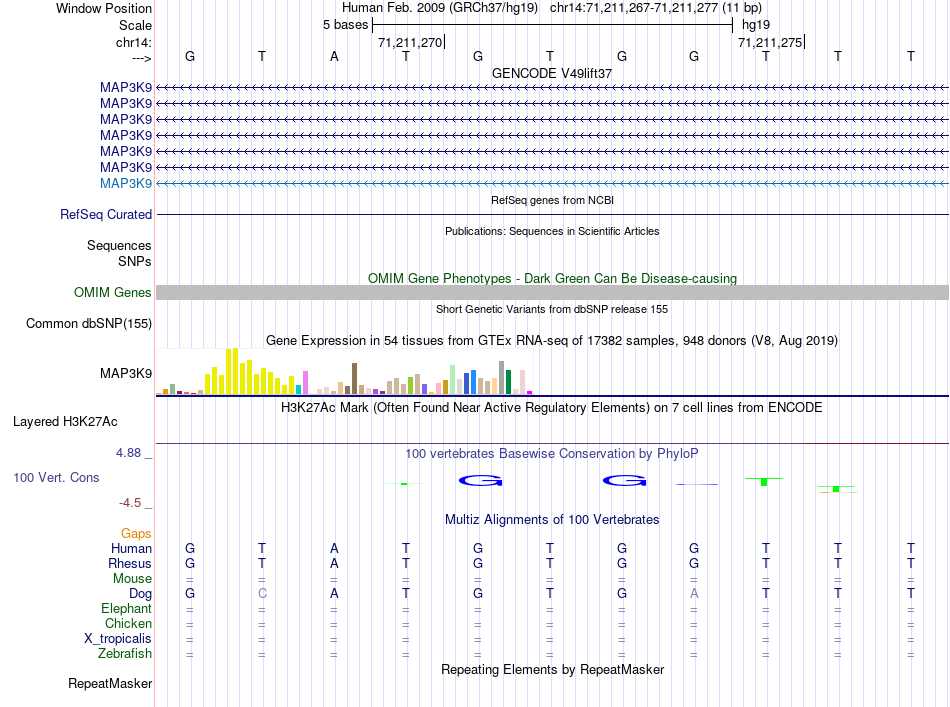Viewport: 950px width, 707px height.
Task: Select the 'Dog' species row label
Action: tap(141, 594)
